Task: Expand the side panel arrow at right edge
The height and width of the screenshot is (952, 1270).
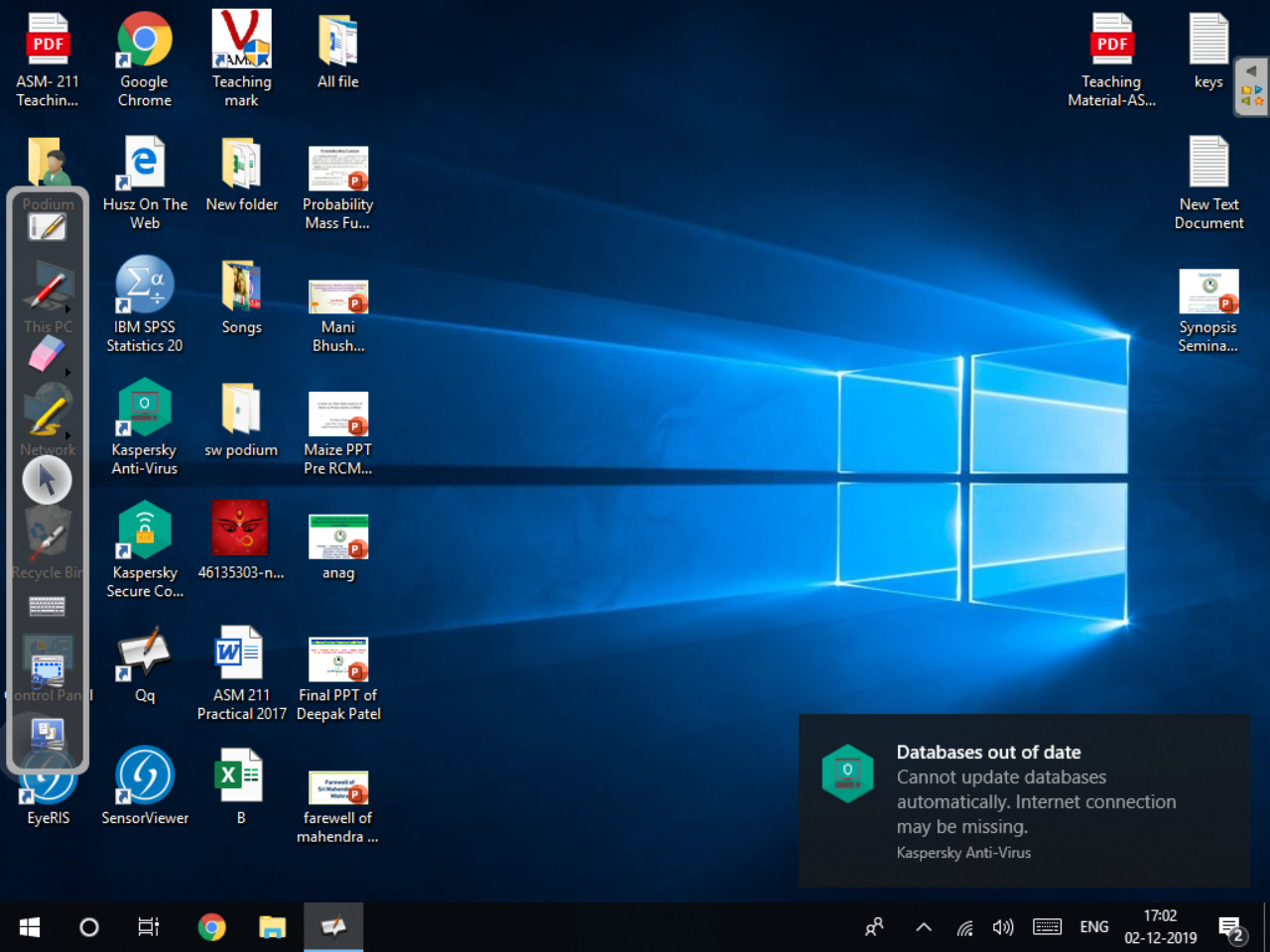Action: 1251,71
